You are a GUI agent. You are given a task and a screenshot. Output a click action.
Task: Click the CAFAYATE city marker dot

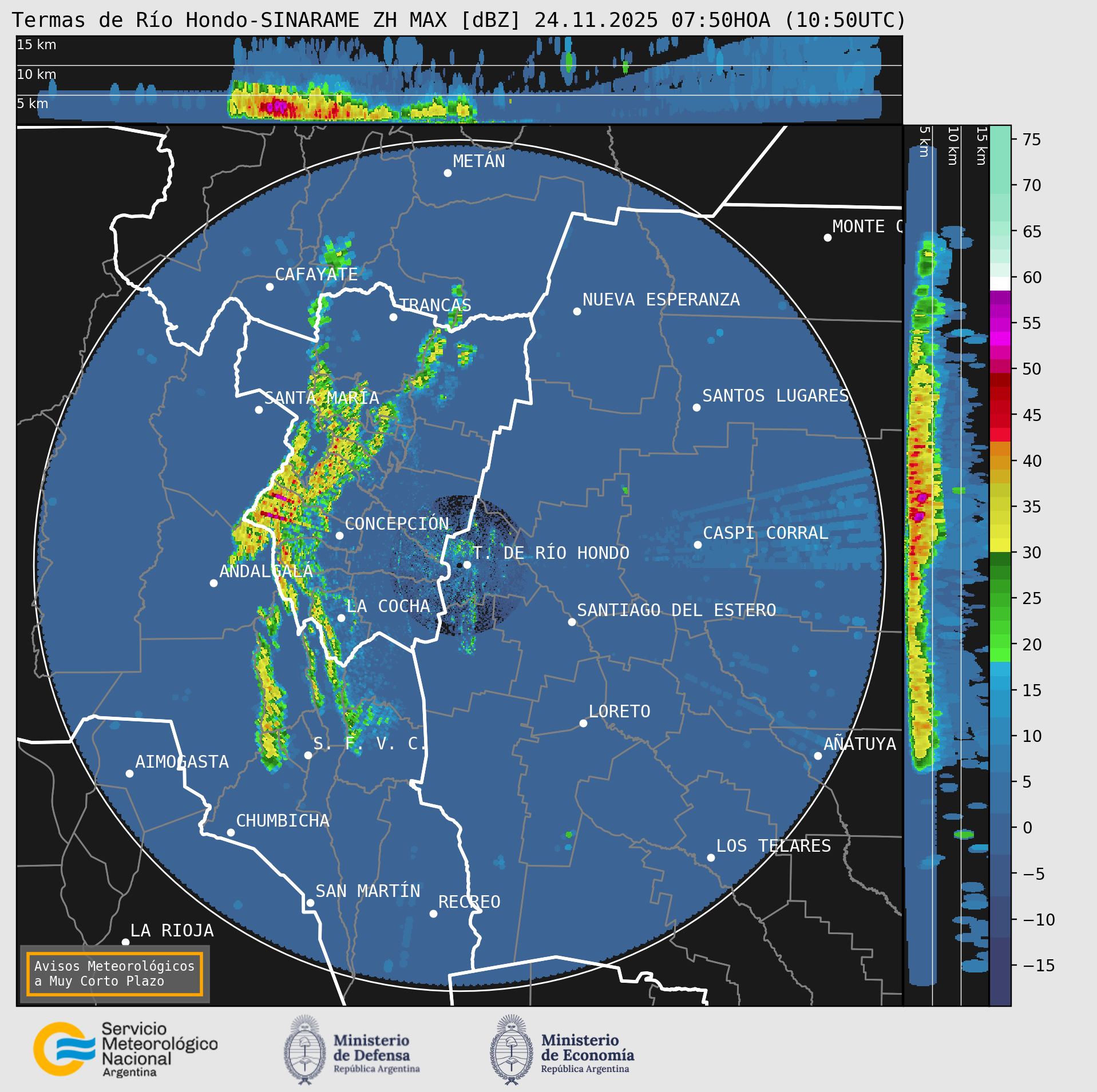(270, 287)
